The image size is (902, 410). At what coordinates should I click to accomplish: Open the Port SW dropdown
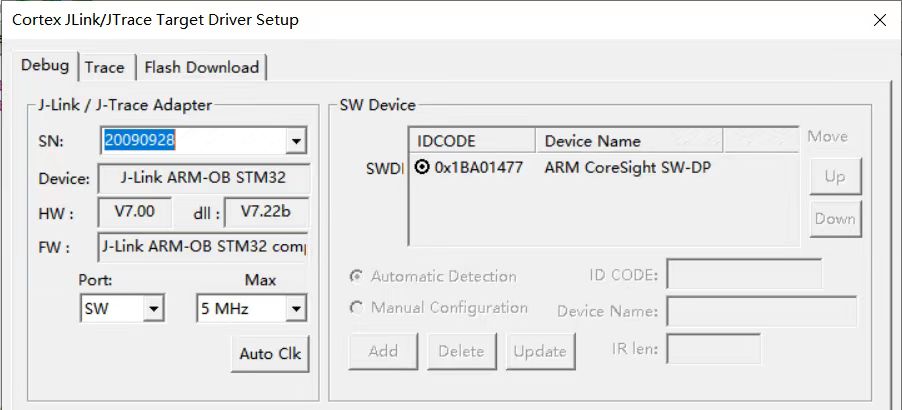[153, 310]
